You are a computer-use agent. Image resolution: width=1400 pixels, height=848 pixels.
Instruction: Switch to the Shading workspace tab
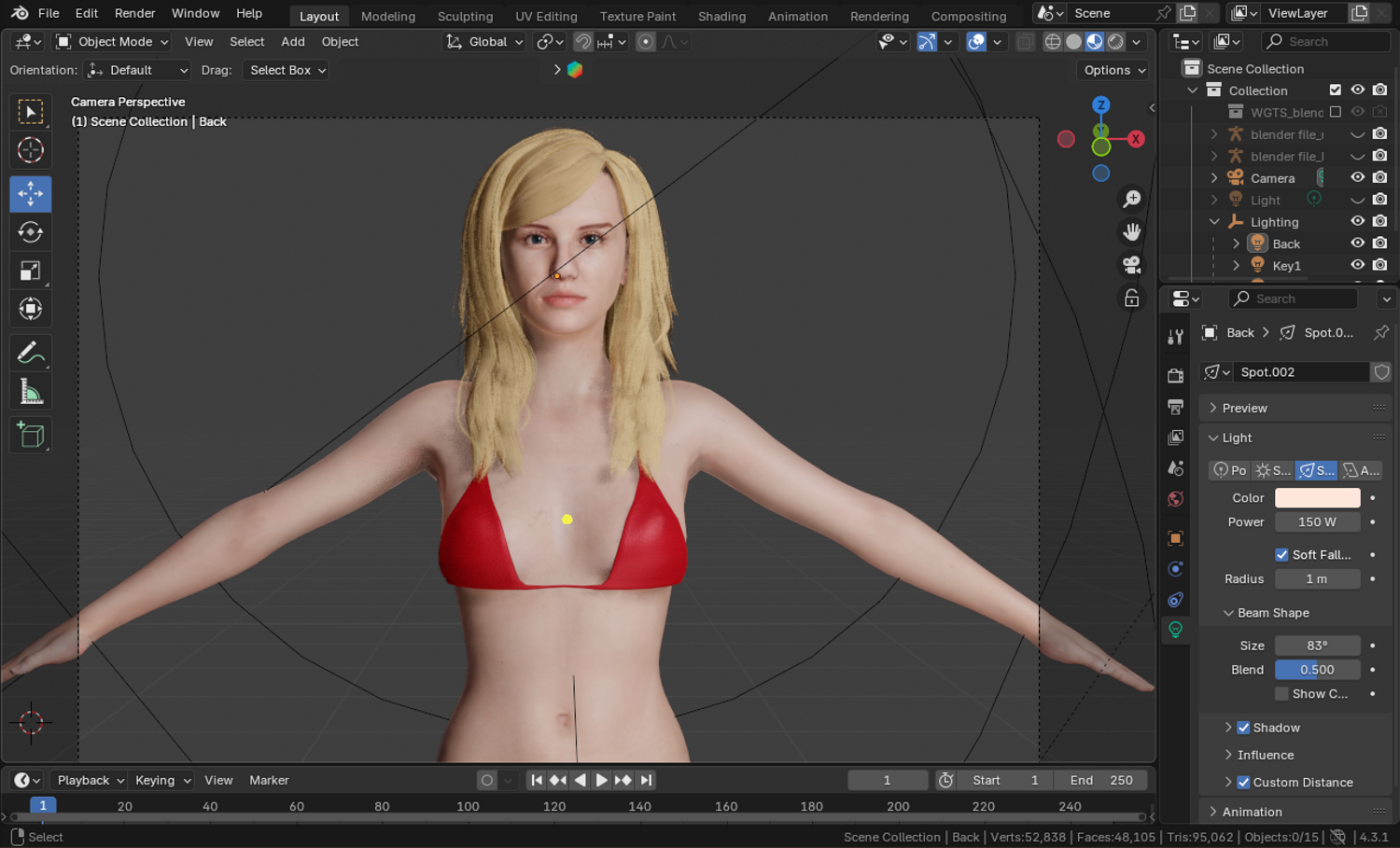coord(722,16)
